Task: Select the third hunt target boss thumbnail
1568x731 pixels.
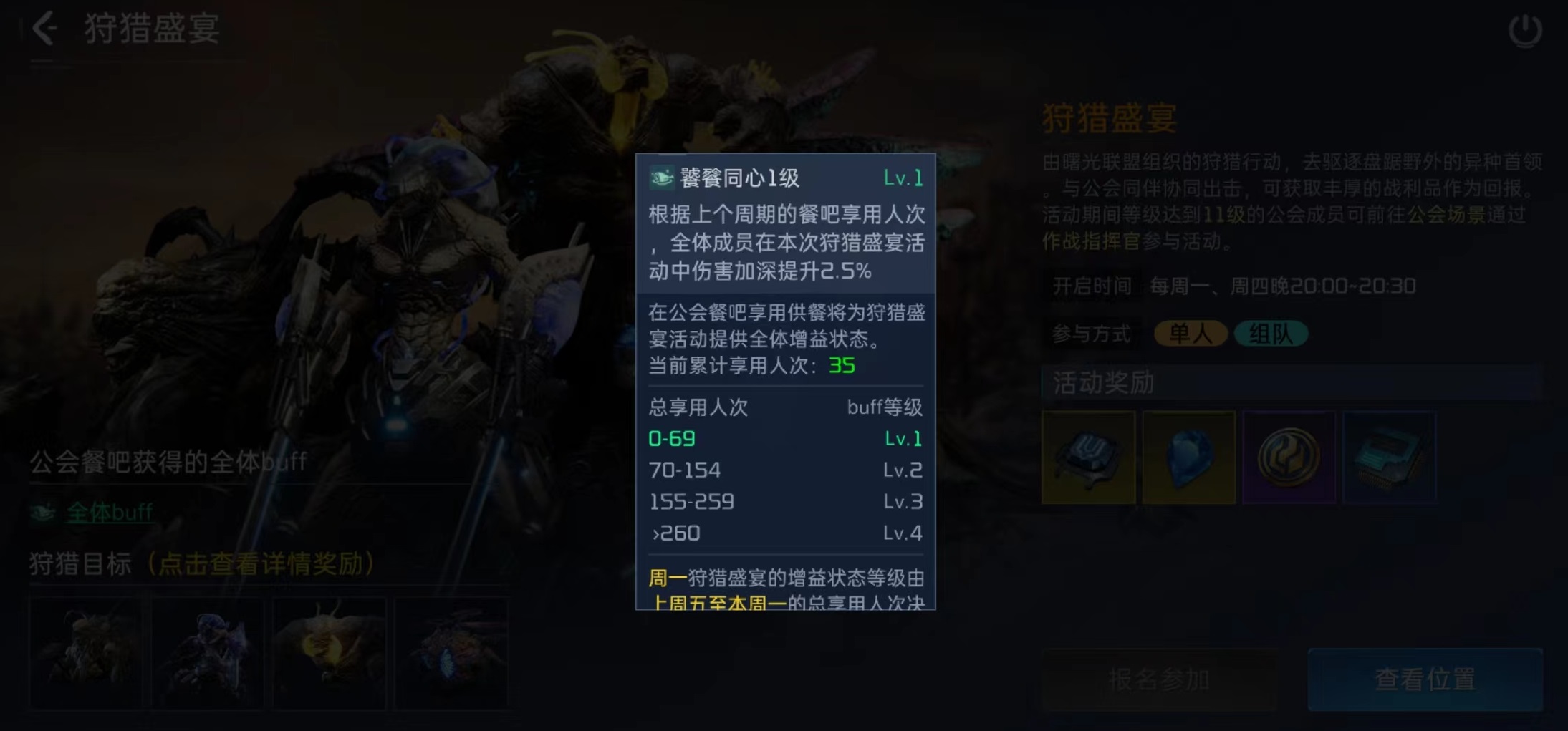Action: coord(330,653)
